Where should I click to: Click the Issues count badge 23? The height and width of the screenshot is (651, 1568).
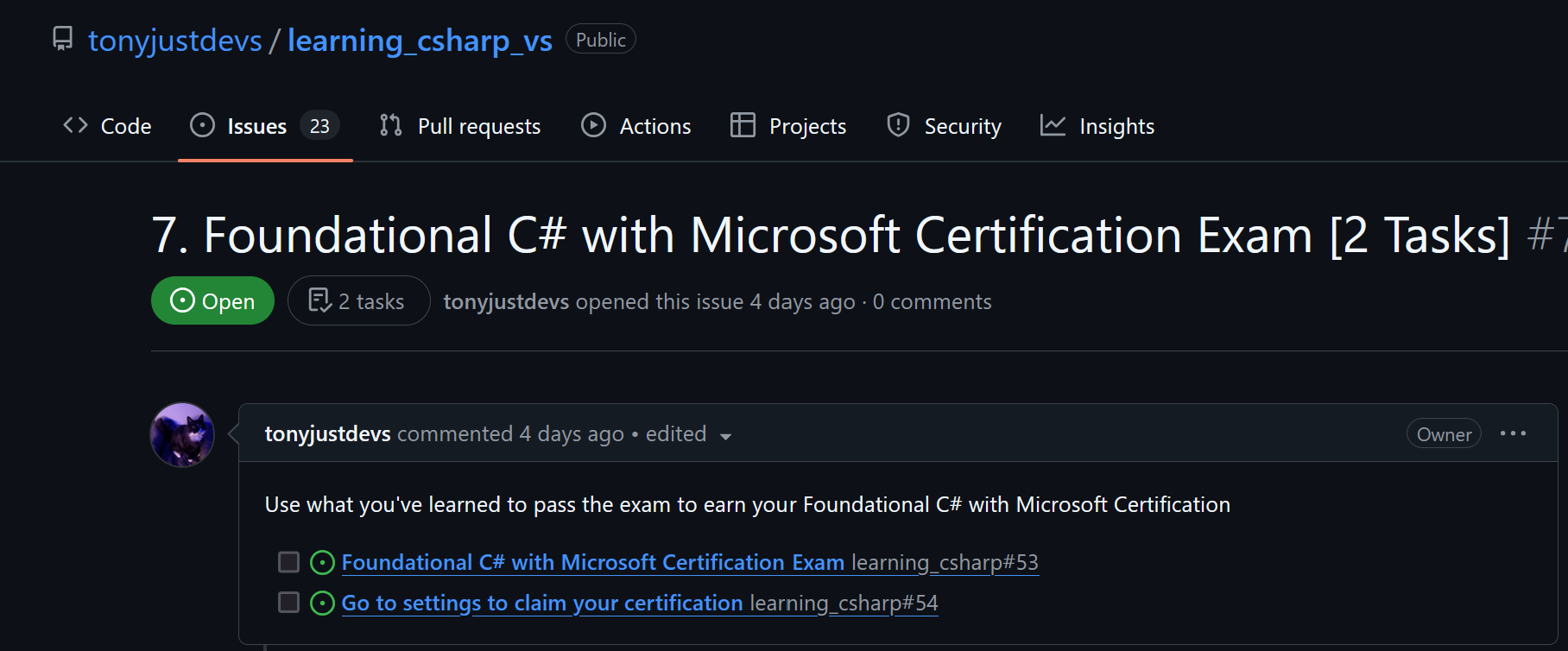point(319,126)
